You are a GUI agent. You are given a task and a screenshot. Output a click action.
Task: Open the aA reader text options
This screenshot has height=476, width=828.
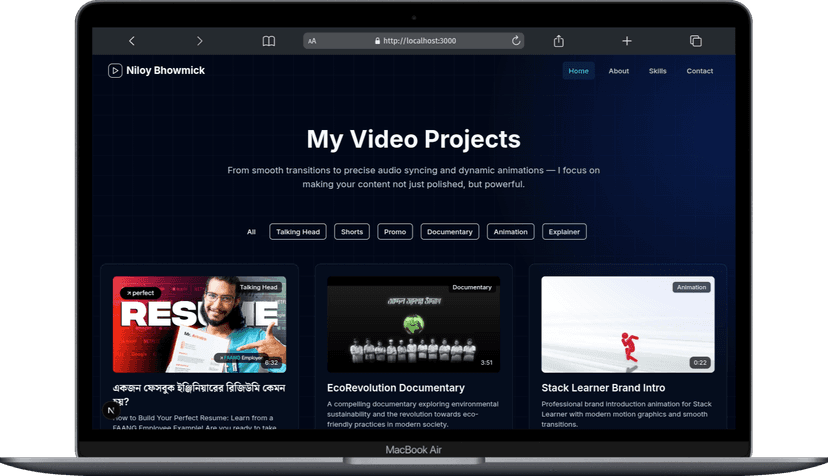pos(313,41)
